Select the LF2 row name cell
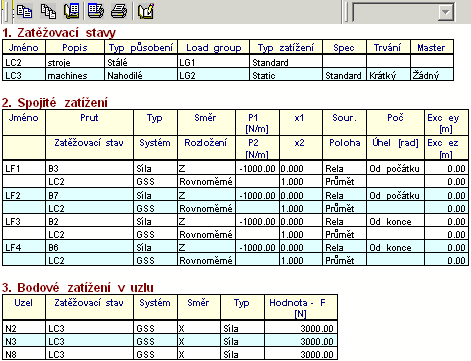 pos(24,195)
